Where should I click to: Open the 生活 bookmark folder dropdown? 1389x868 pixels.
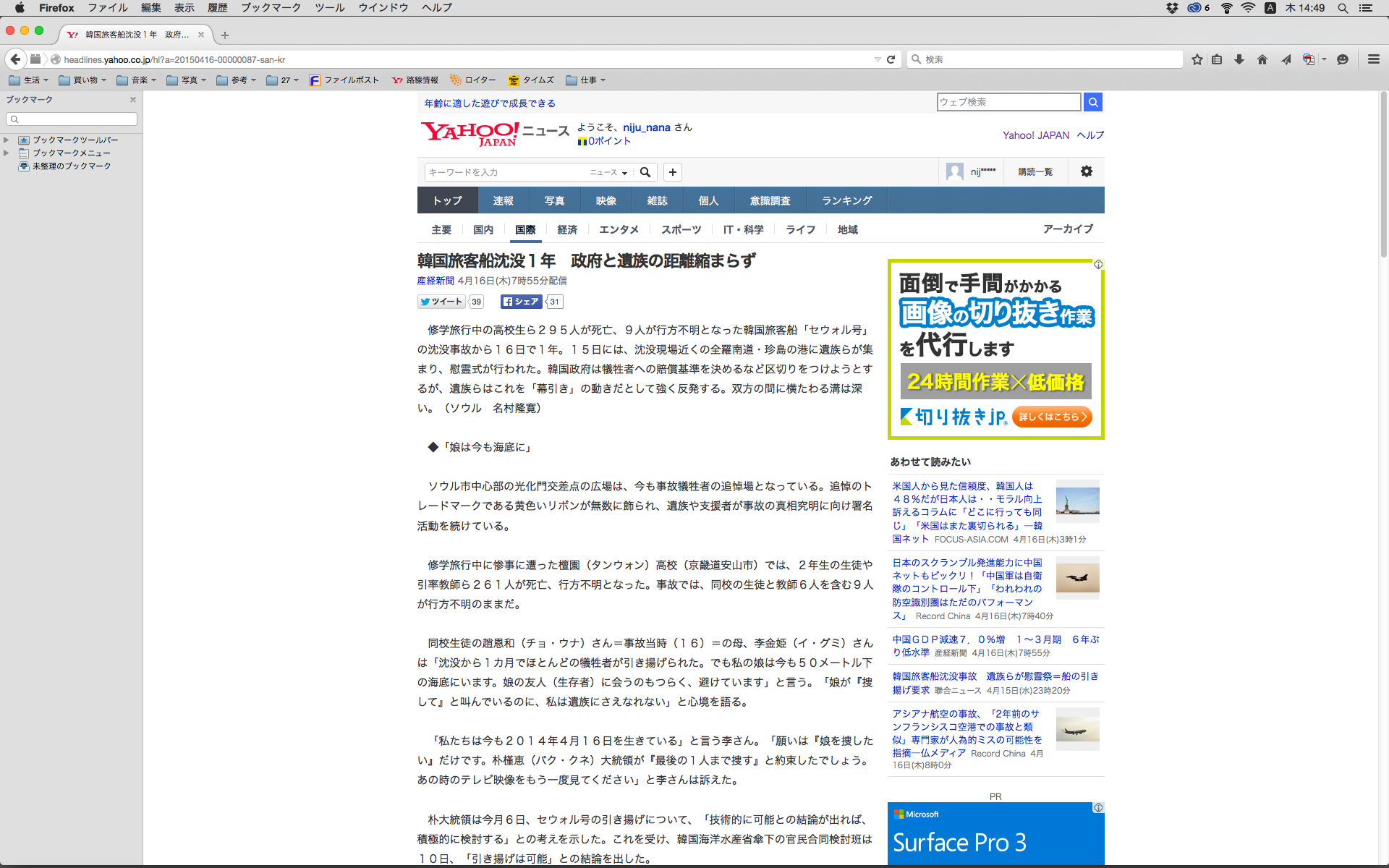coord(29,80)
